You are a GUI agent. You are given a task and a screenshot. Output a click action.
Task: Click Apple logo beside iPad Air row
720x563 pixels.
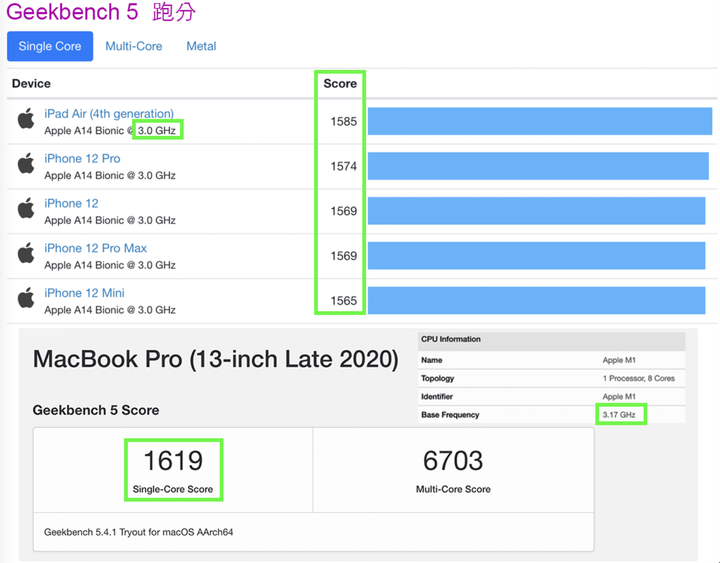(x=26, y=118)
